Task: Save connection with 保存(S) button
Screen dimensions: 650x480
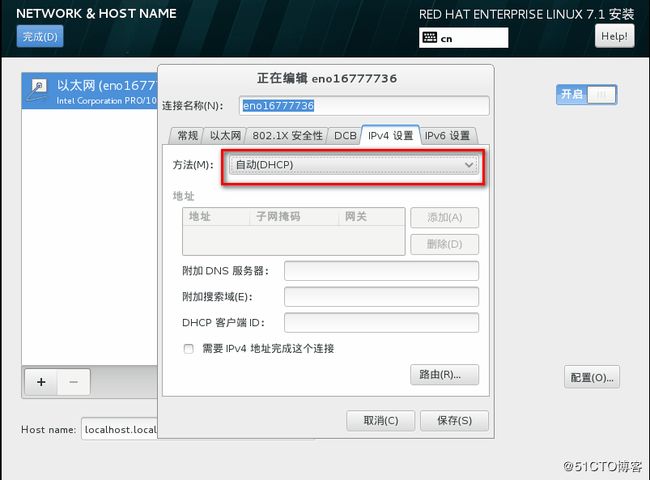Action: (x=454, y=421)
